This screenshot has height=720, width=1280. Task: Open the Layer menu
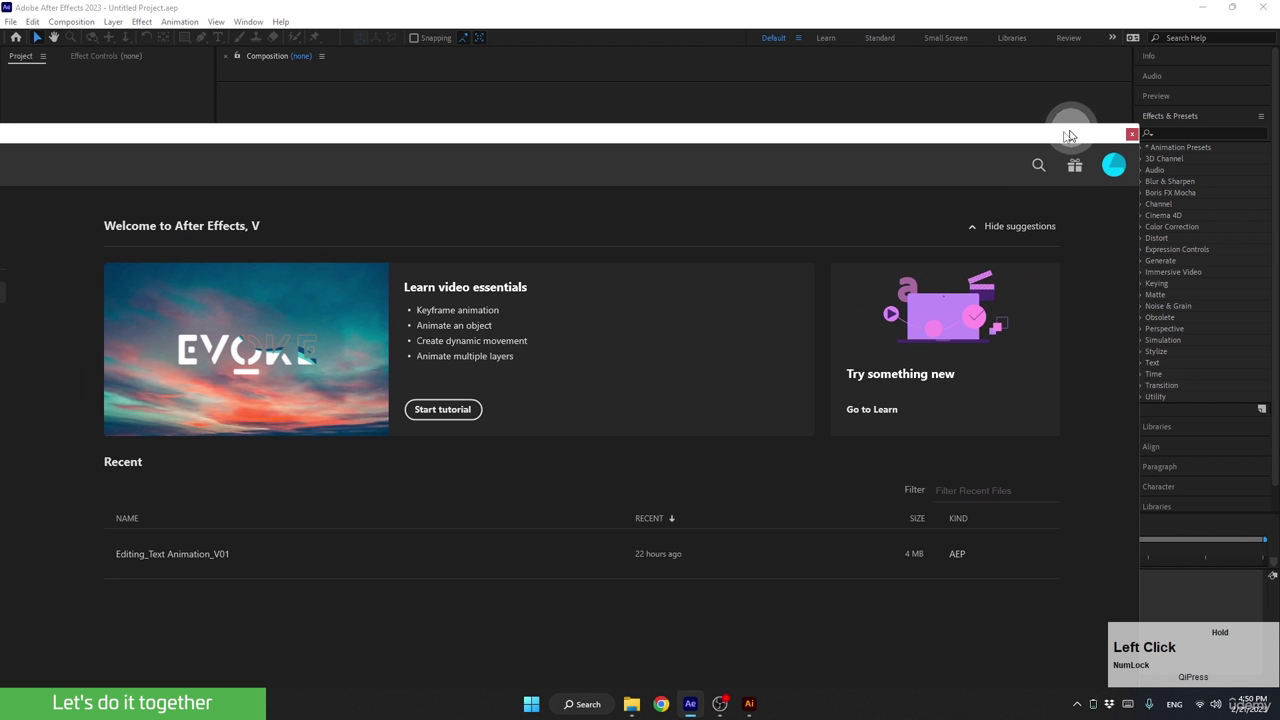pos(113,21)
